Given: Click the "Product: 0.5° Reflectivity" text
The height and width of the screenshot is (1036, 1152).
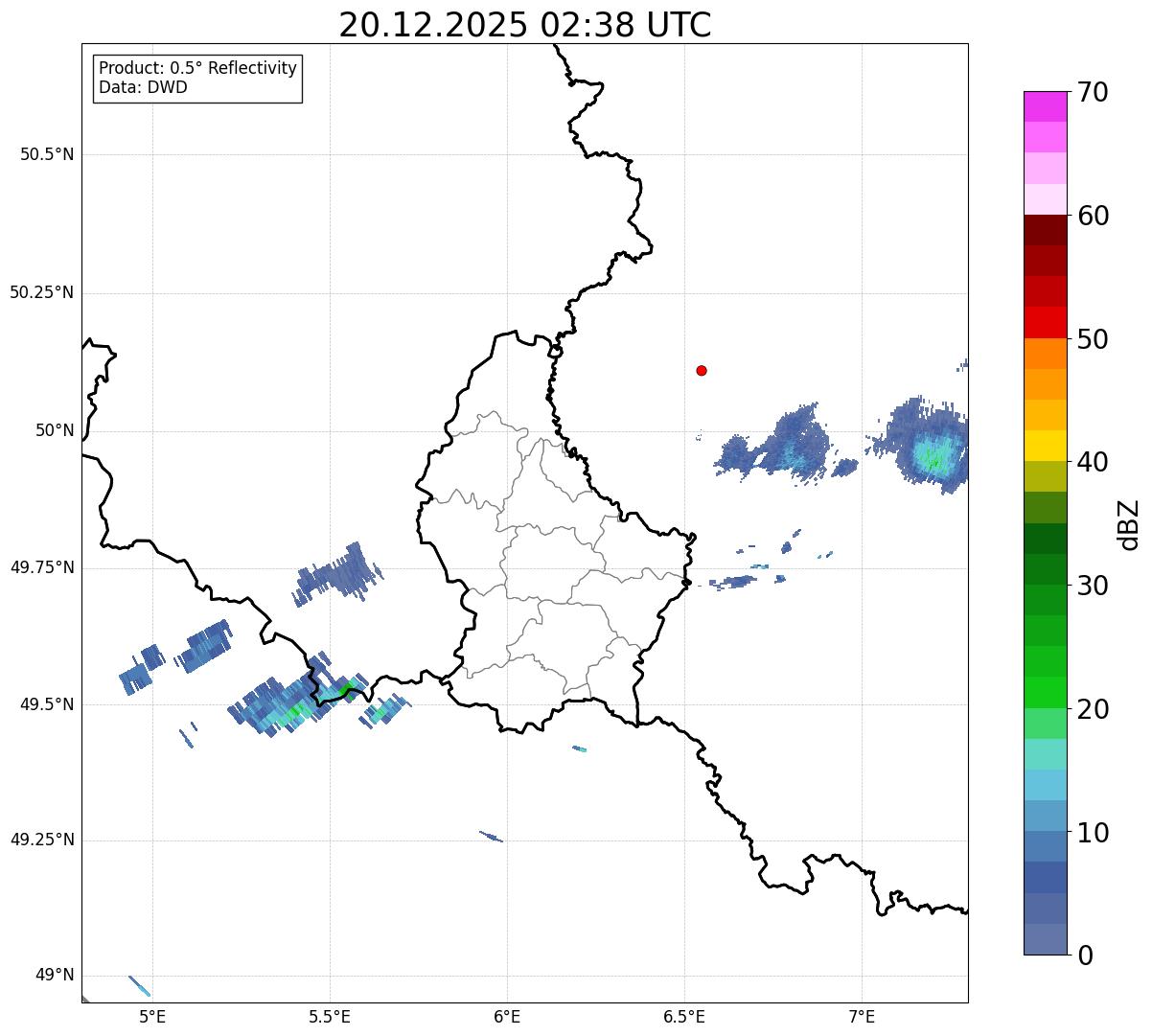Looking at the screenshot, I should [x=198, y=69].
